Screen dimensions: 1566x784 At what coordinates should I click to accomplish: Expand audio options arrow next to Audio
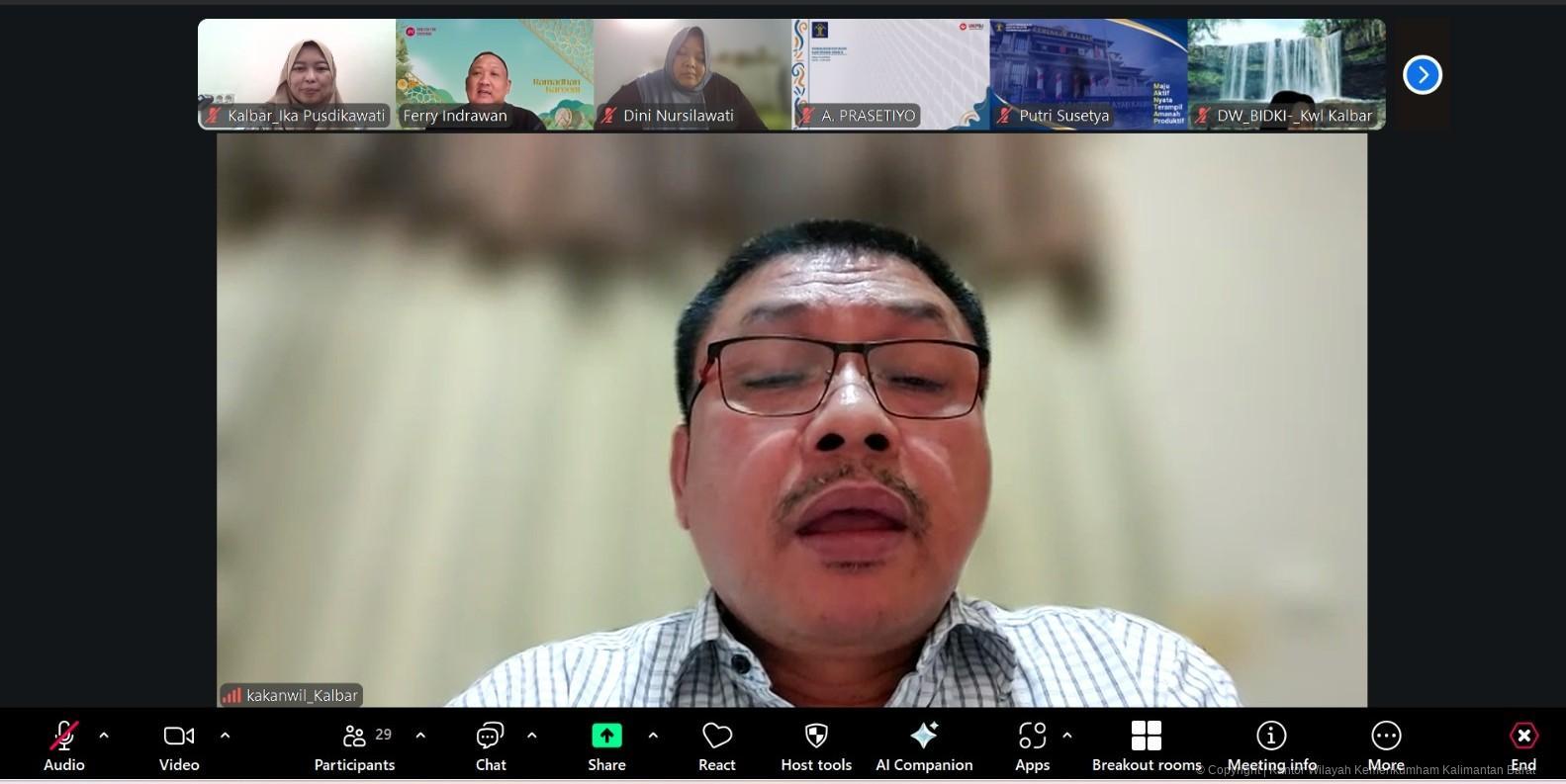104,736
